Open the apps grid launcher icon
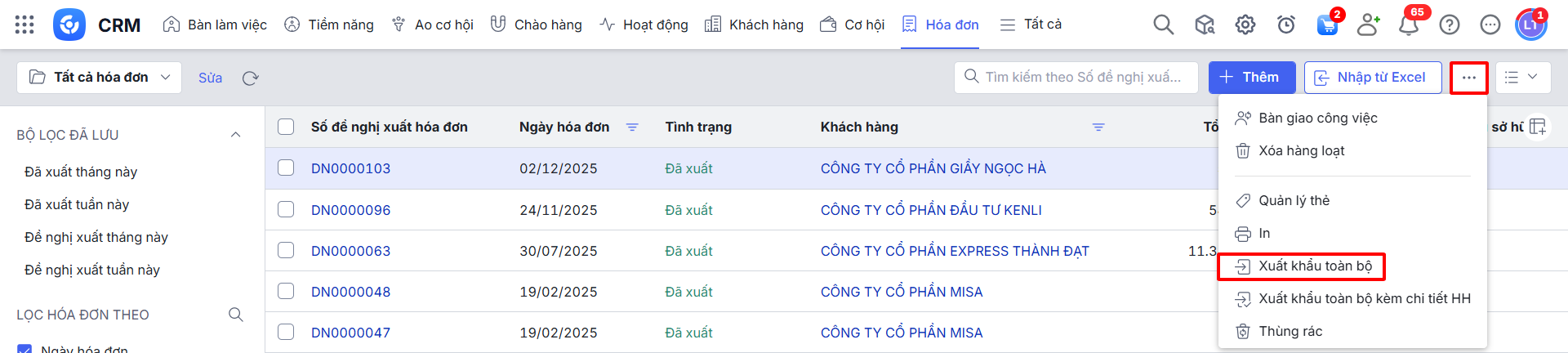 coord(24,25)
